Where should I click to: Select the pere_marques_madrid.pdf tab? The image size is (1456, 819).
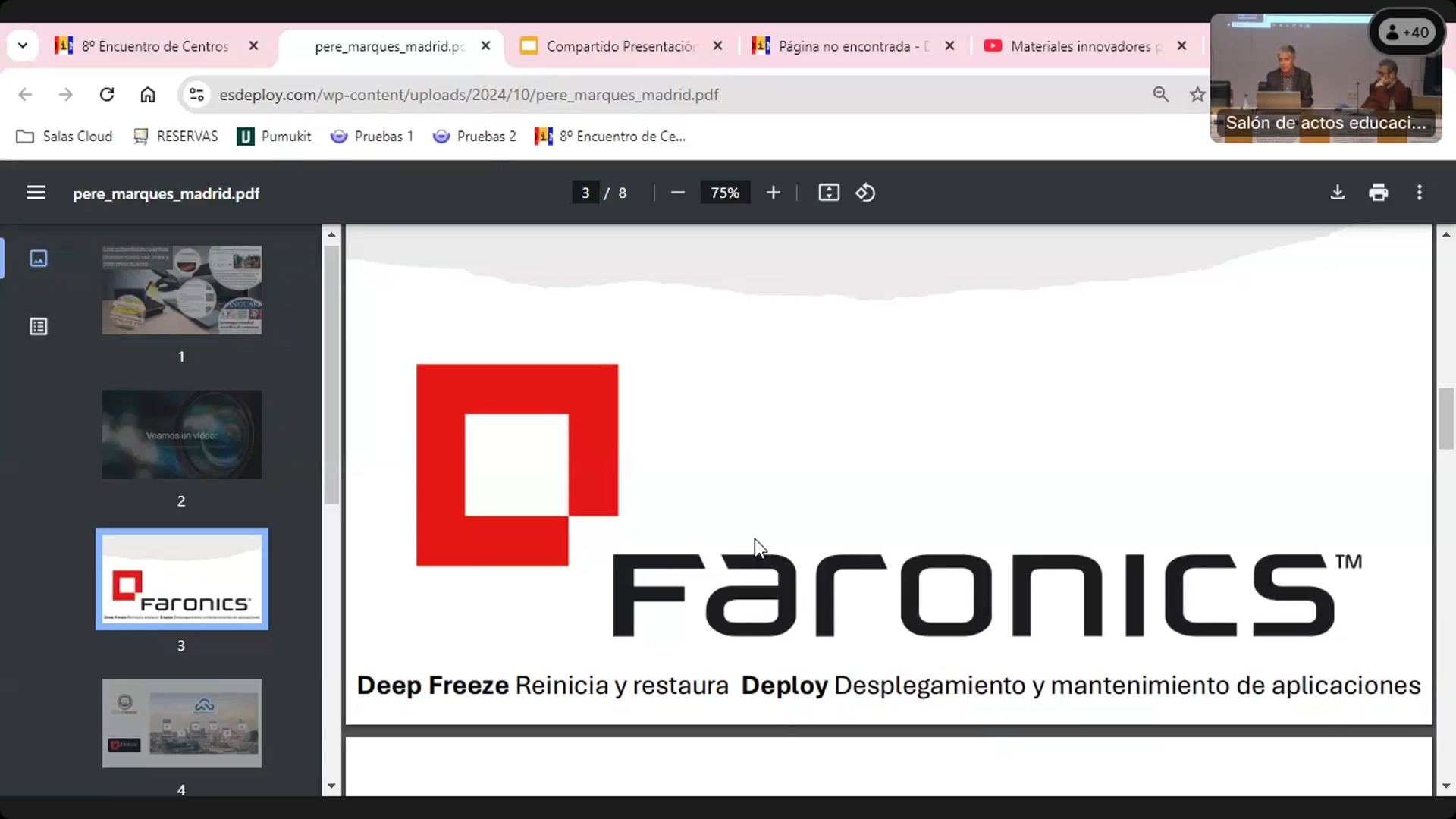click(389, 46)
